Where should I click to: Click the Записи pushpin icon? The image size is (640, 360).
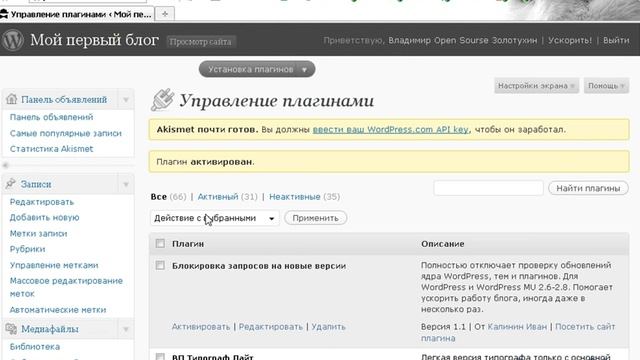click(11, 184)
